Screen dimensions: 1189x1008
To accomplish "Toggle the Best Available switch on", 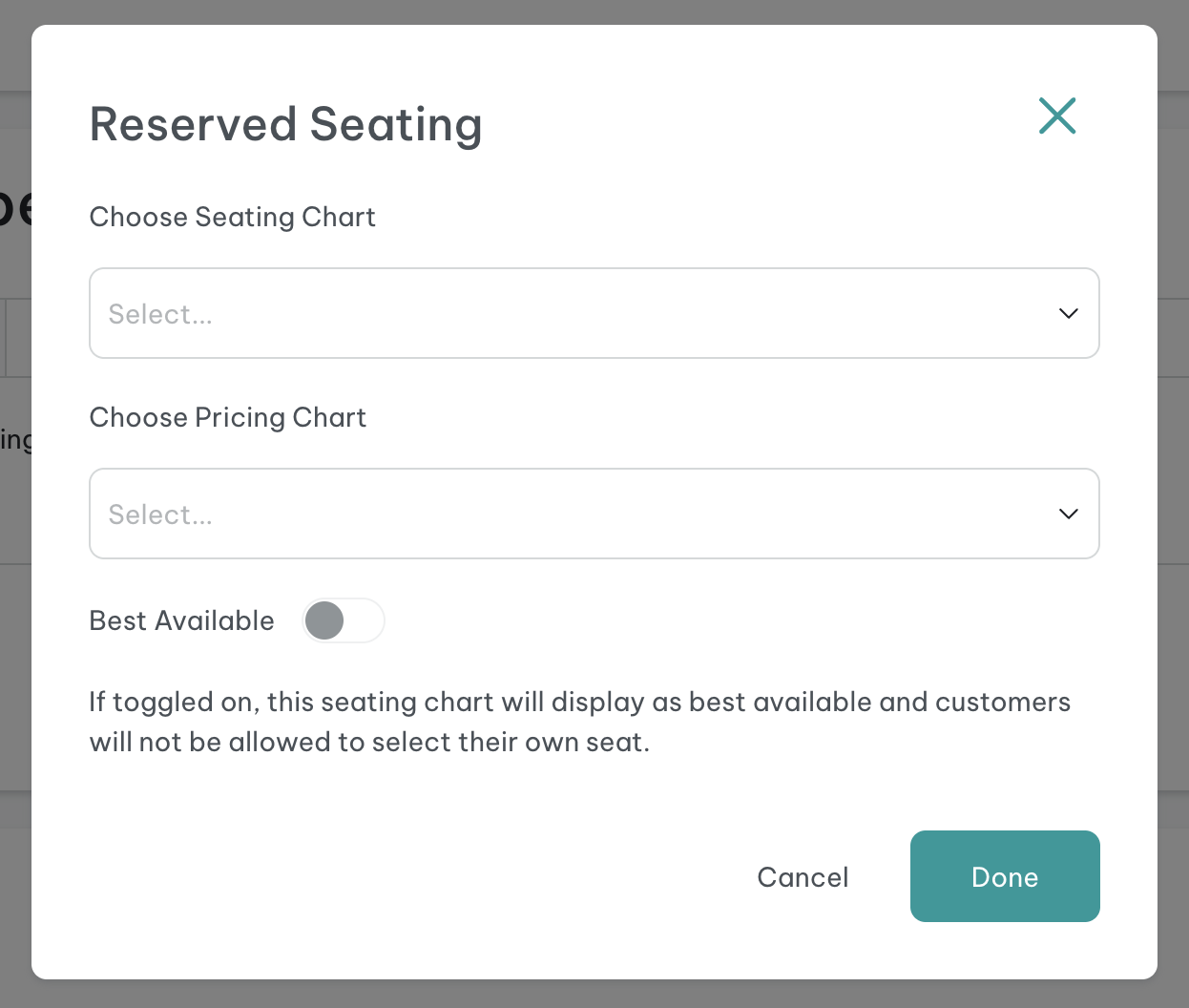I will pos(344,620).
